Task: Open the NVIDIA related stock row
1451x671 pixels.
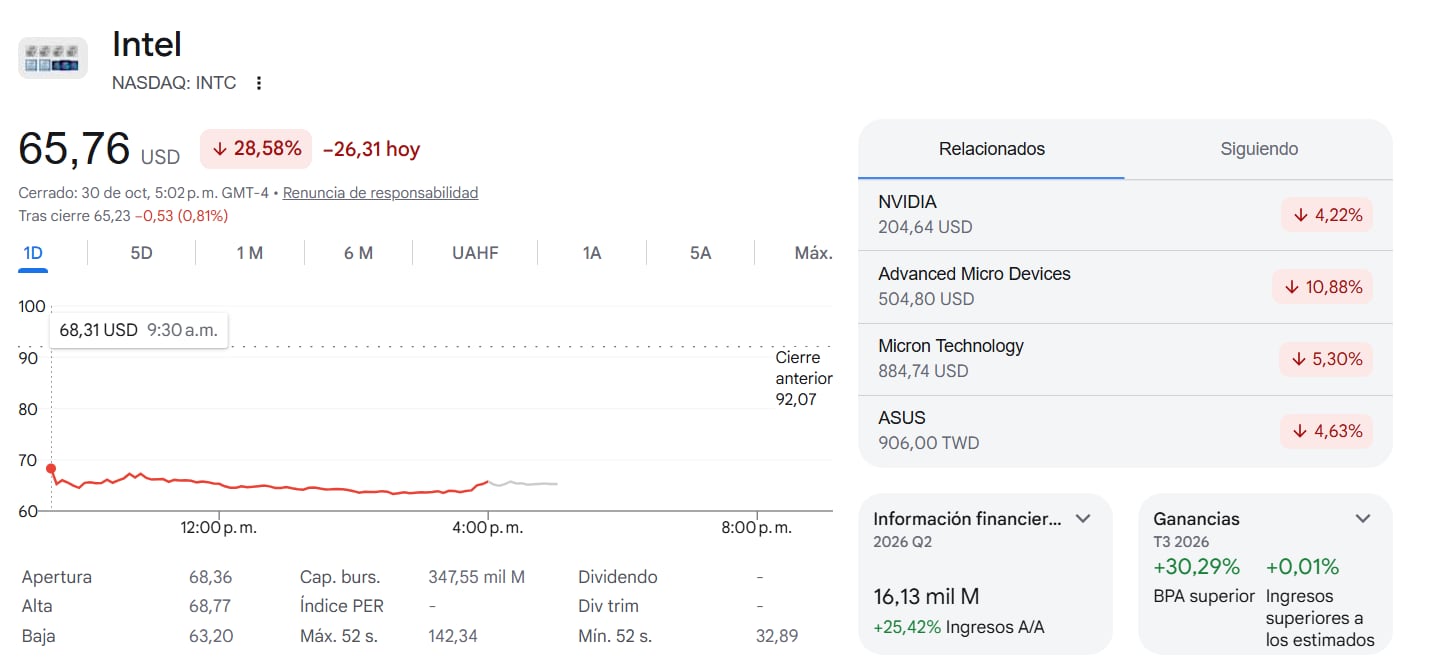Action: [1125, 215]
